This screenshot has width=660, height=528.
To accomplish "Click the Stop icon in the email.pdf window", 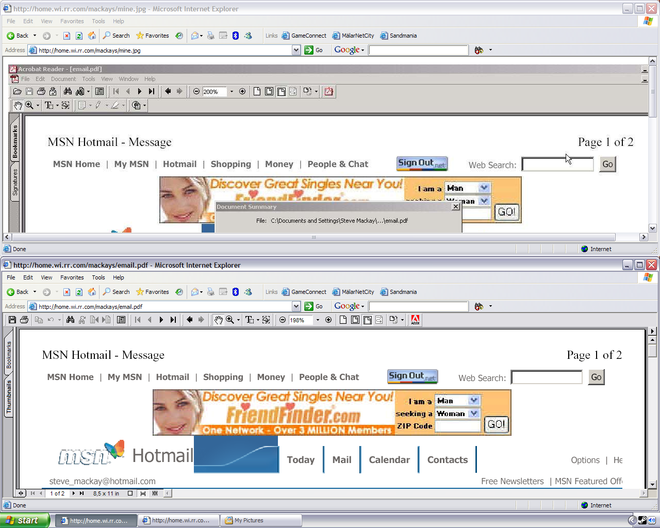I will [x=67, y=292].
